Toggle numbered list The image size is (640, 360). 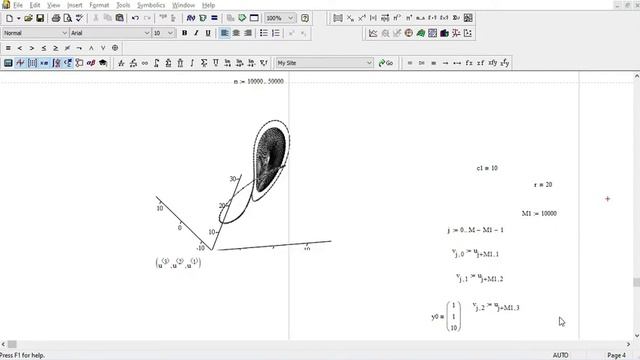tap(276, 33)
